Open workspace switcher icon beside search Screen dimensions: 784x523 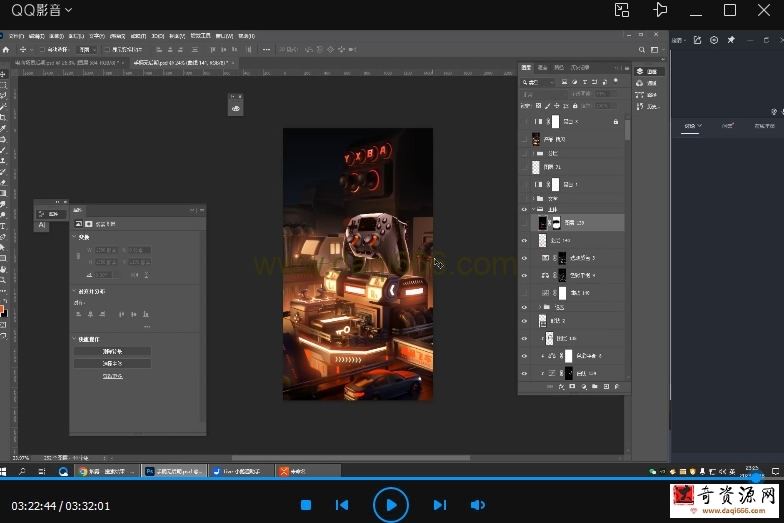point(654,50)
